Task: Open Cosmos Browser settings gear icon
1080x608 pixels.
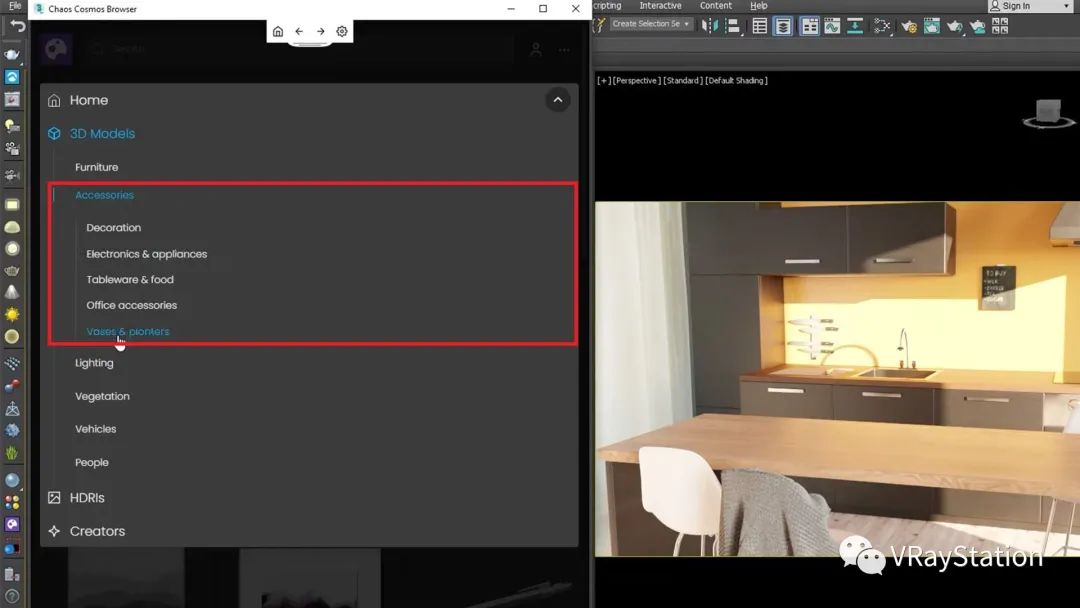Action: click(342, 32)
